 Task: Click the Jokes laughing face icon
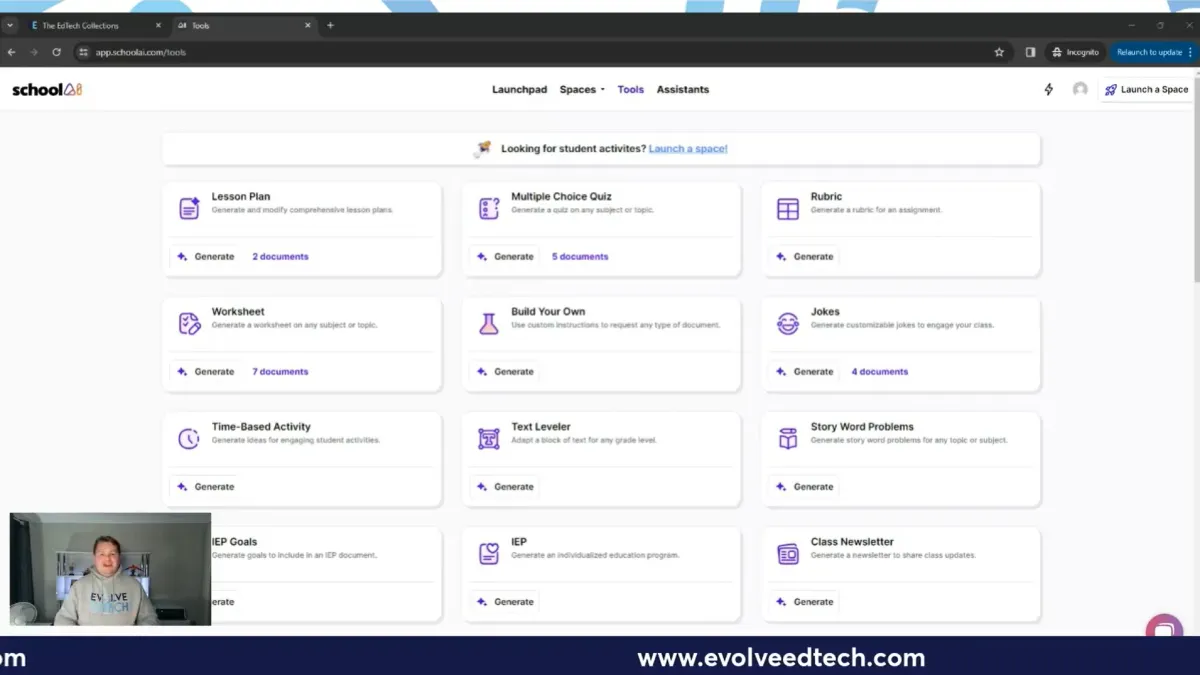click(x=788, y=324)
